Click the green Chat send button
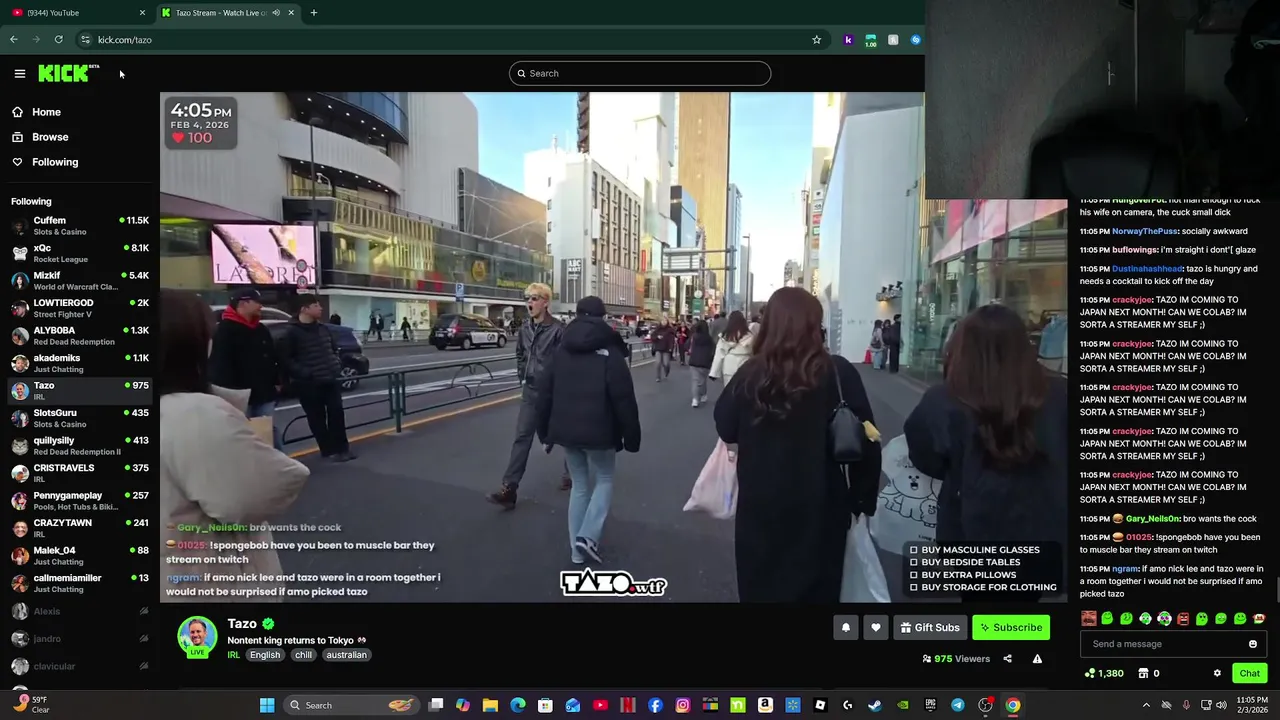 tap(1249, 673)
